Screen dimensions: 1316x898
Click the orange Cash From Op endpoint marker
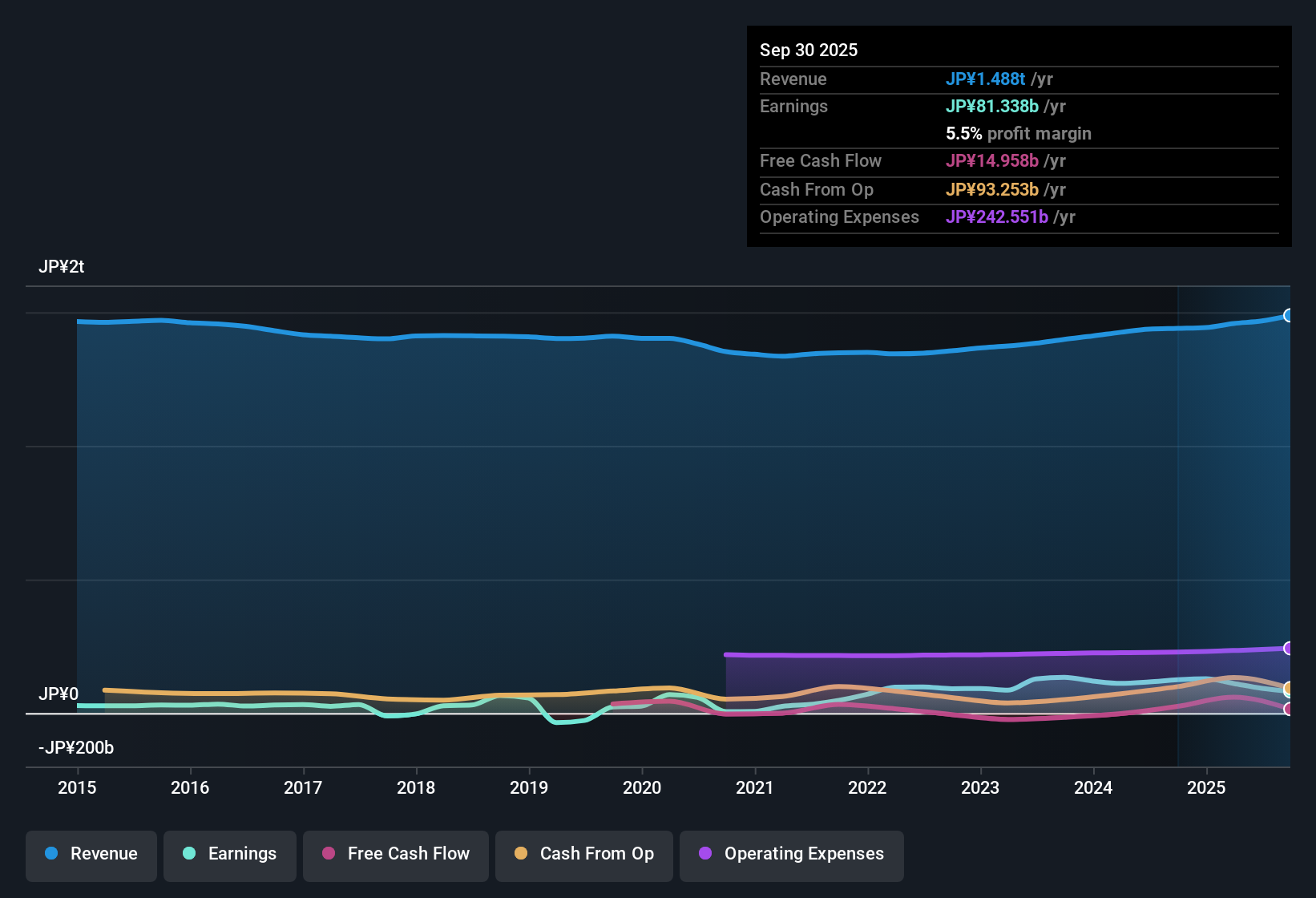click(x=1288, y=689)
